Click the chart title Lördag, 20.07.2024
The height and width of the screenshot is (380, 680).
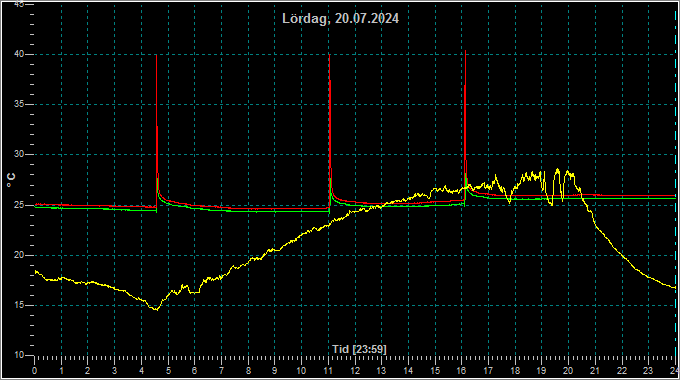coord(340,19)
